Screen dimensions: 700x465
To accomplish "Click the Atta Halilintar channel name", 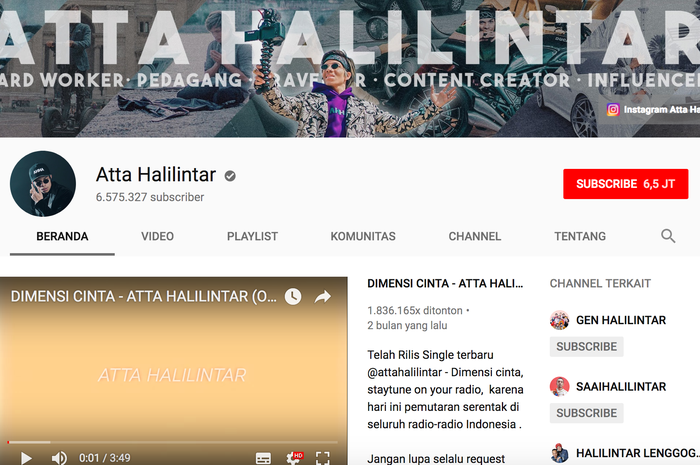I will 156,174.
